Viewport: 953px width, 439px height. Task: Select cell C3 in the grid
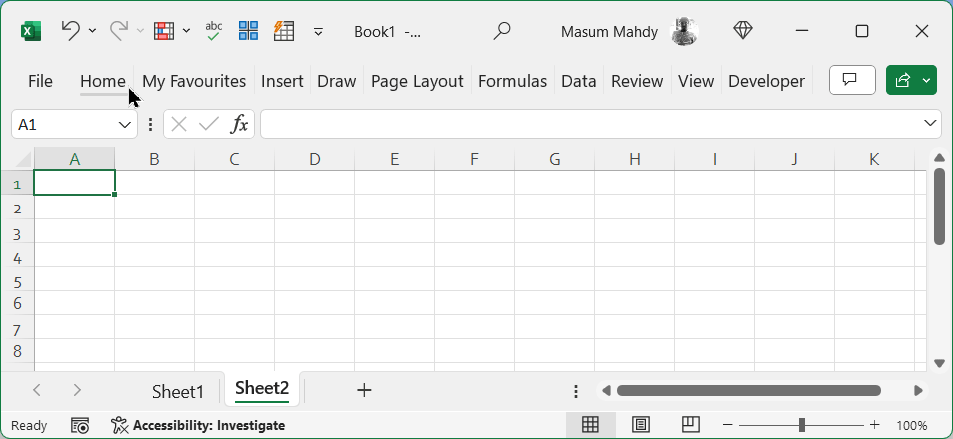[x=234, y=234]
